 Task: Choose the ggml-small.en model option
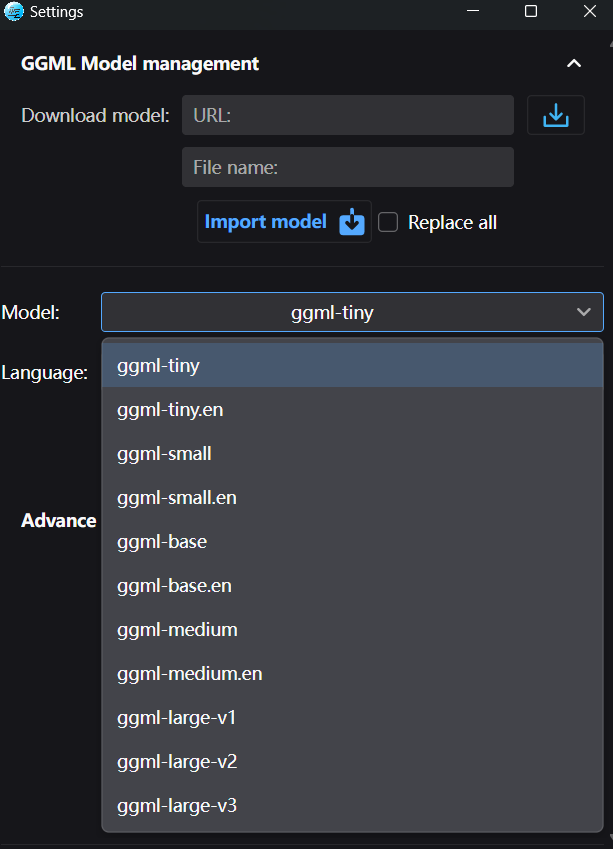(352, 498)
